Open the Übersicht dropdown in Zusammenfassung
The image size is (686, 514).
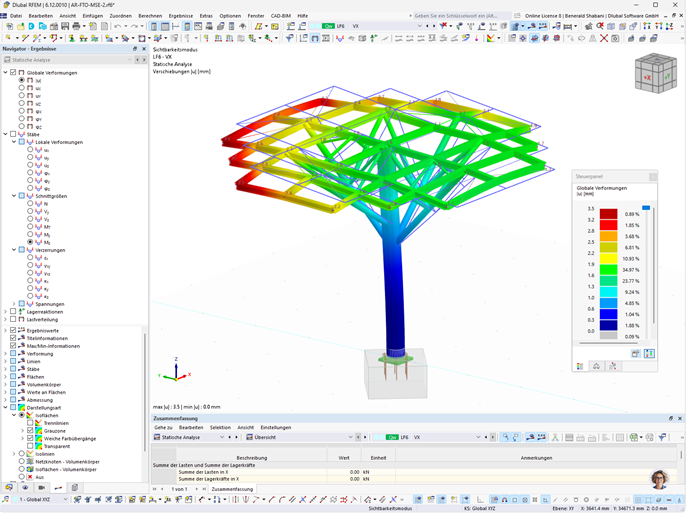coord(350,437)
